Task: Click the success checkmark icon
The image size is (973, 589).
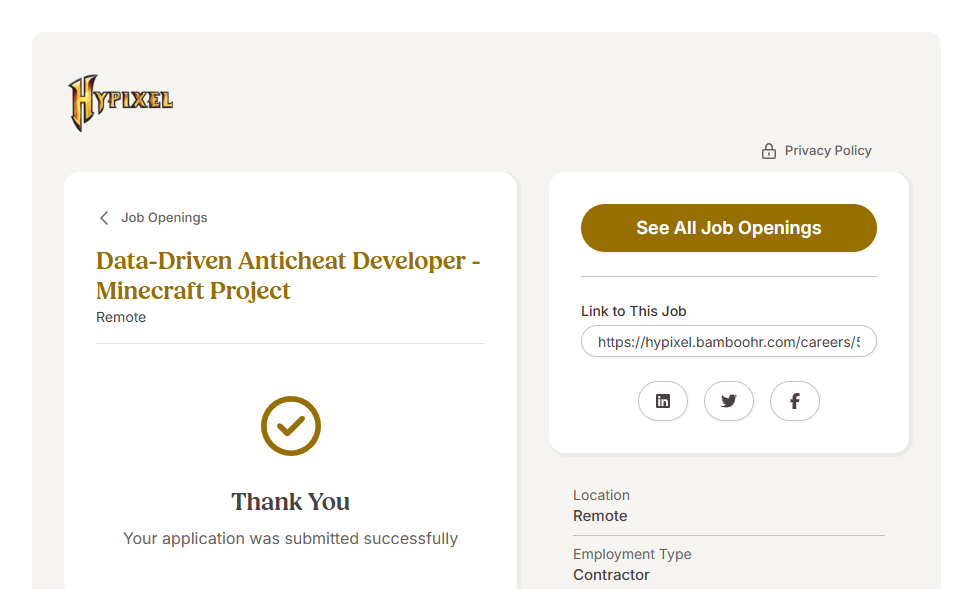Action: click(291, 426)
